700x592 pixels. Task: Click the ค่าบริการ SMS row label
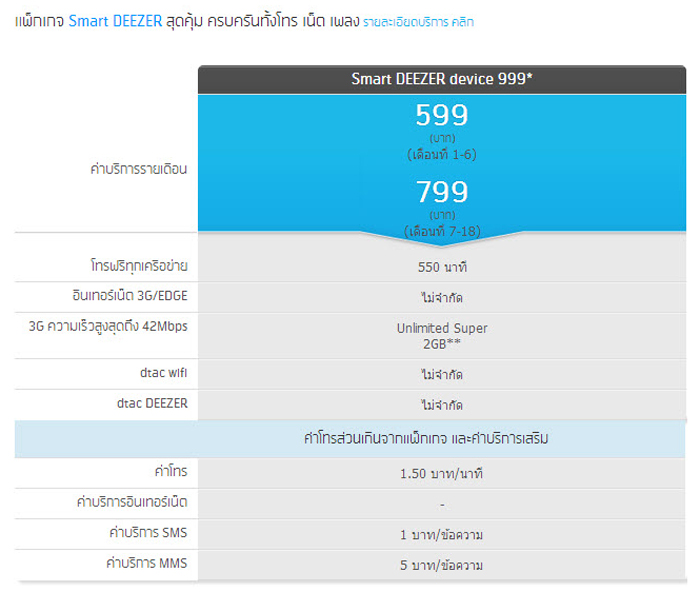coord(146,533)
